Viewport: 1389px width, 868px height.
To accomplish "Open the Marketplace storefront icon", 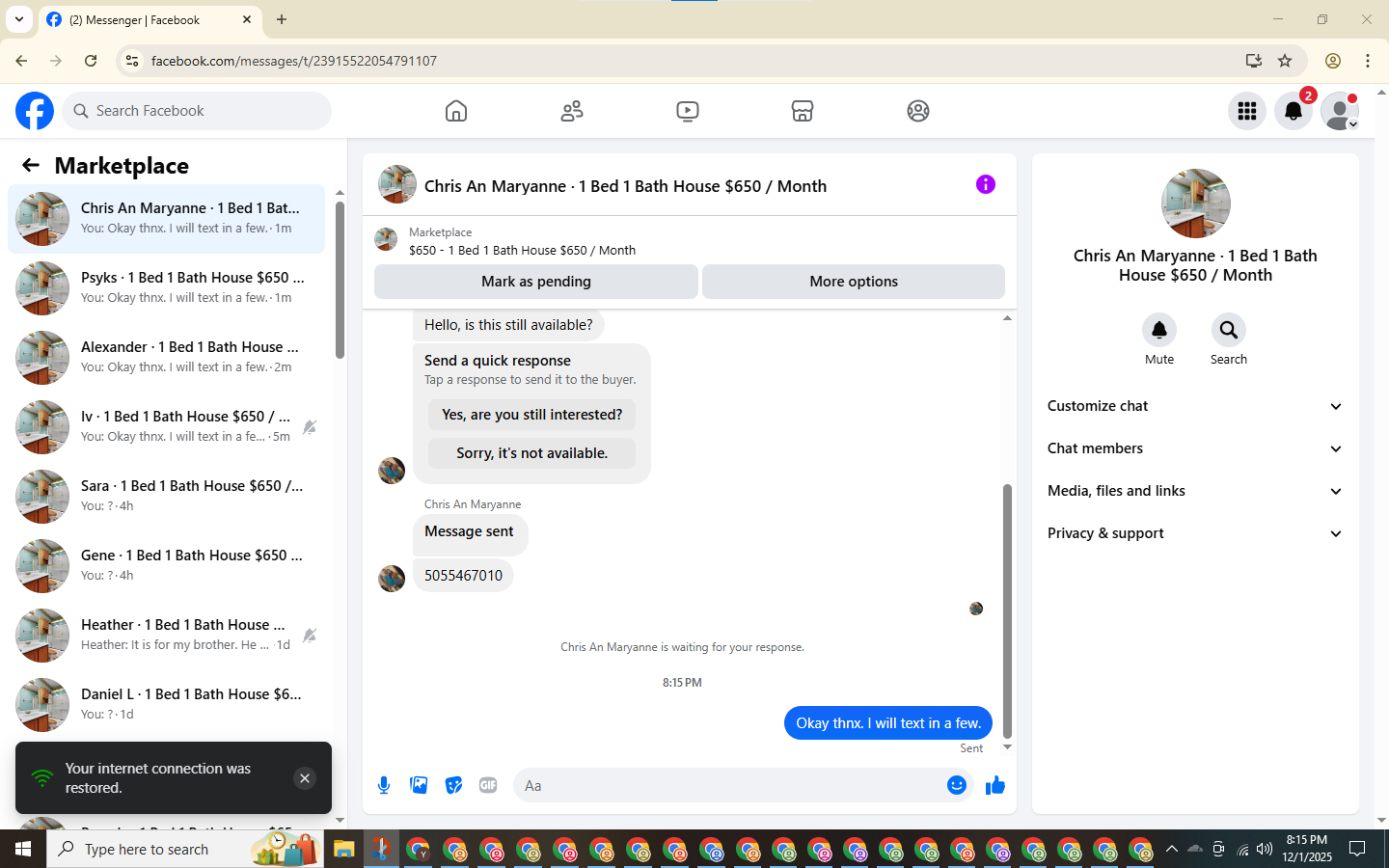I will [803, 111].
